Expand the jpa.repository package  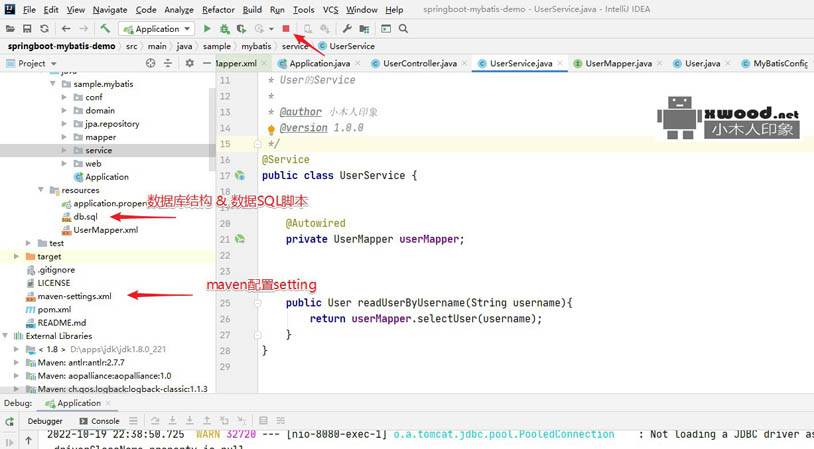[x=64, y=124]
